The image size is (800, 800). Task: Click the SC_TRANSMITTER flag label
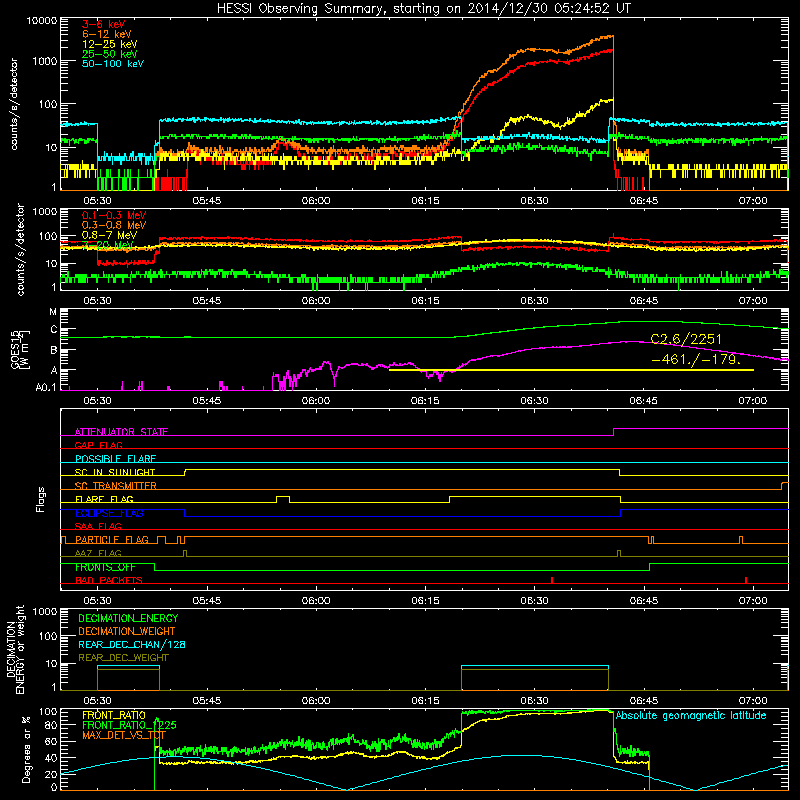coord(116,485)
